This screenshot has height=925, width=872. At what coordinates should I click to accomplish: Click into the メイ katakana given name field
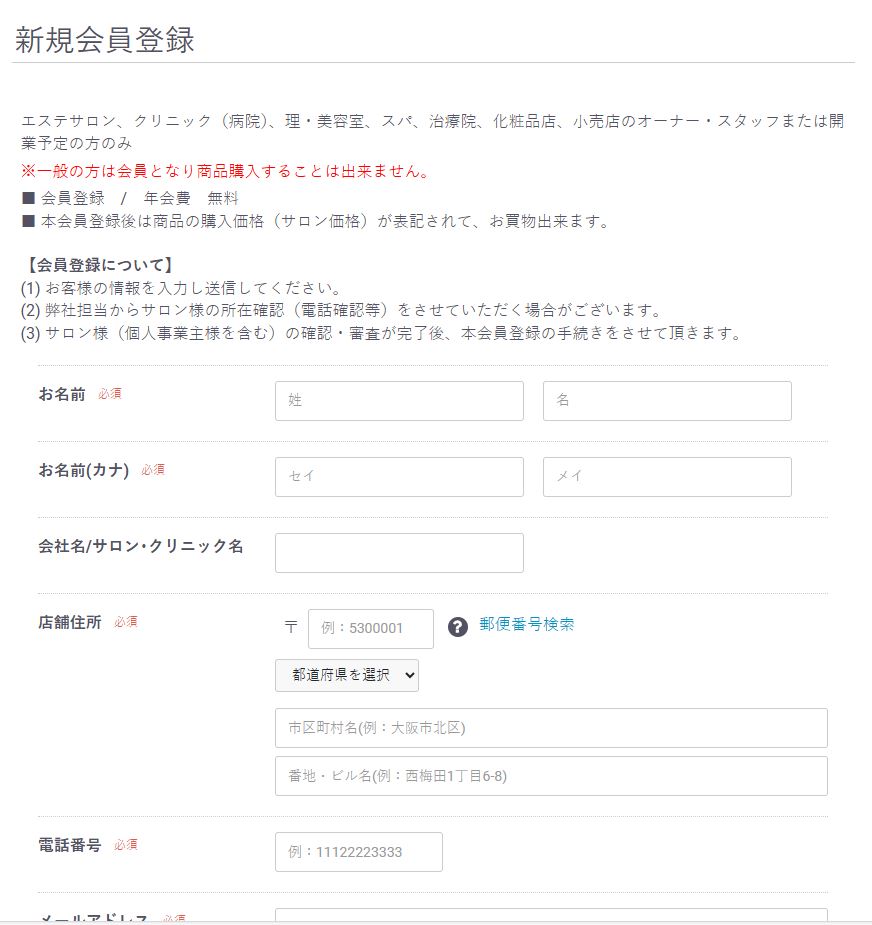[x=667, y=477]
